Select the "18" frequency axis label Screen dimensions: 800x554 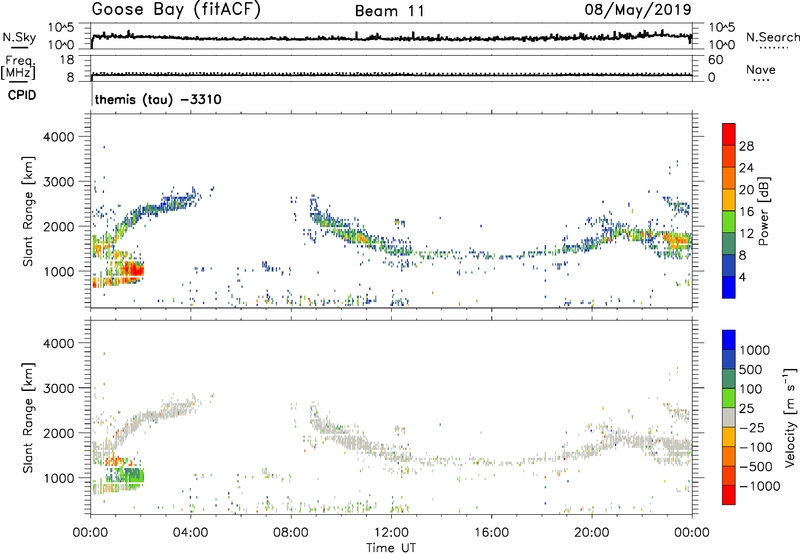click(67, 60)
